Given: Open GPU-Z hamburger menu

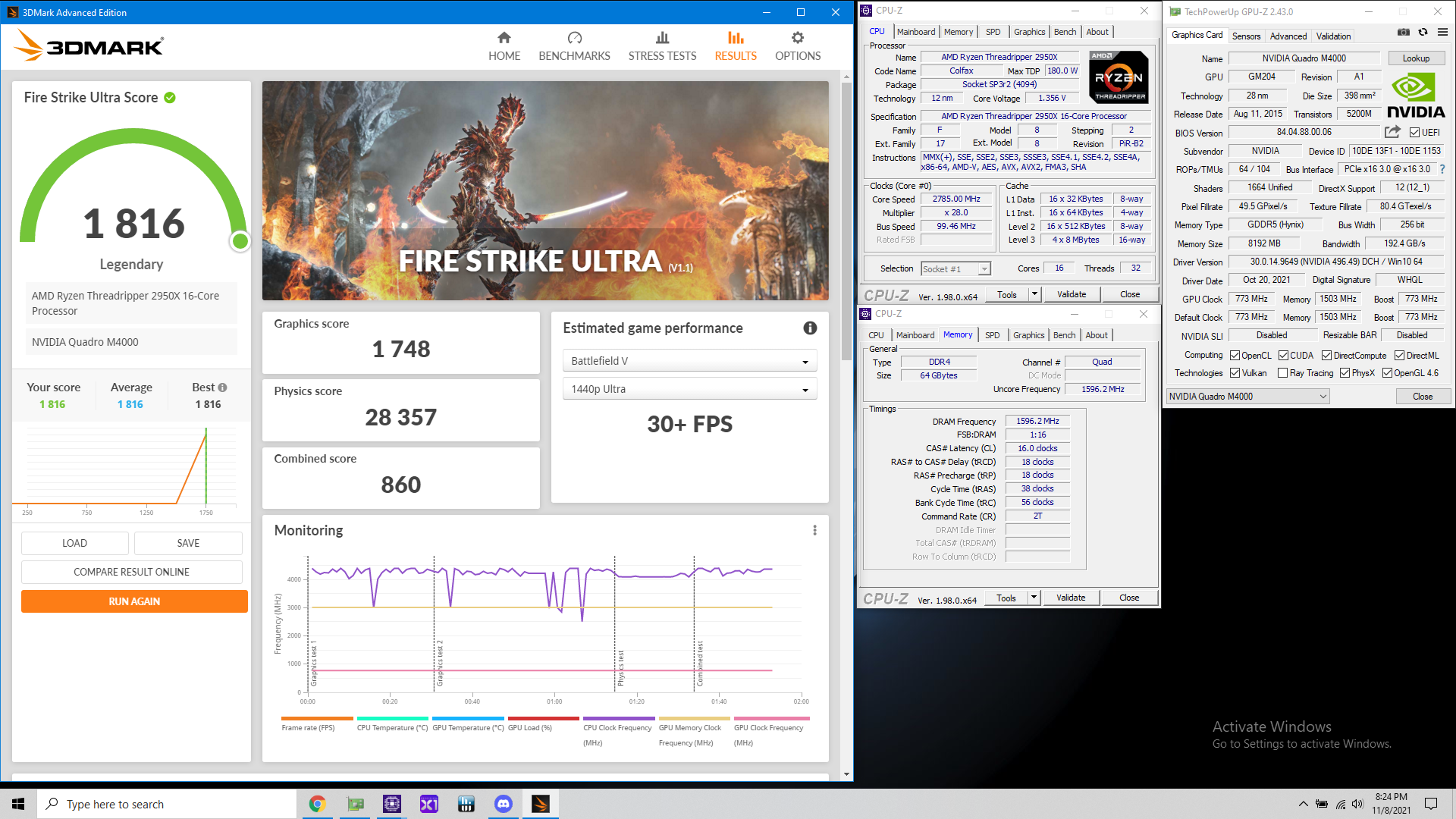Looking at the screenshot, I should click(1442, 33).
